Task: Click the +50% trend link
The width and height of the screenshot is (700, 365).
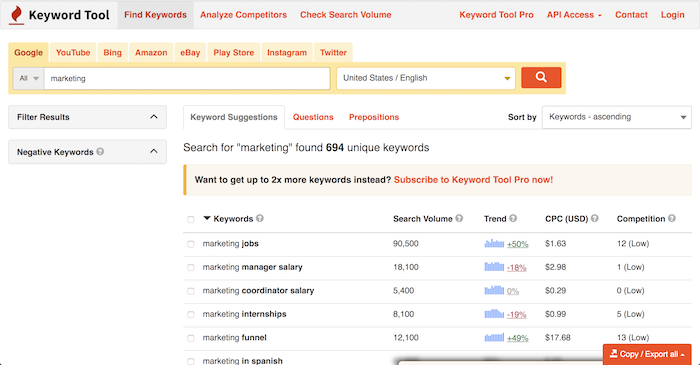Action: point(518,244)
